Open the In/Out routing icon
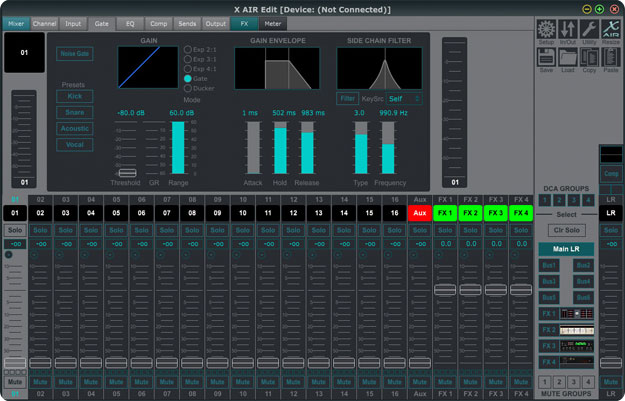Screen dimensions: 625x401 pos(568,29)
